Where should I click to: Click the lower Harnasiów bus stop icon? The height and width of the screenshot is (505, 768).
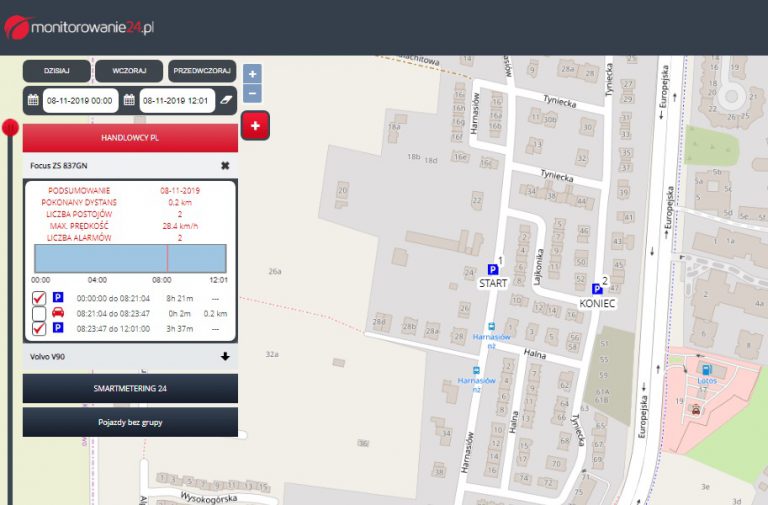click(x=476, y=371)
